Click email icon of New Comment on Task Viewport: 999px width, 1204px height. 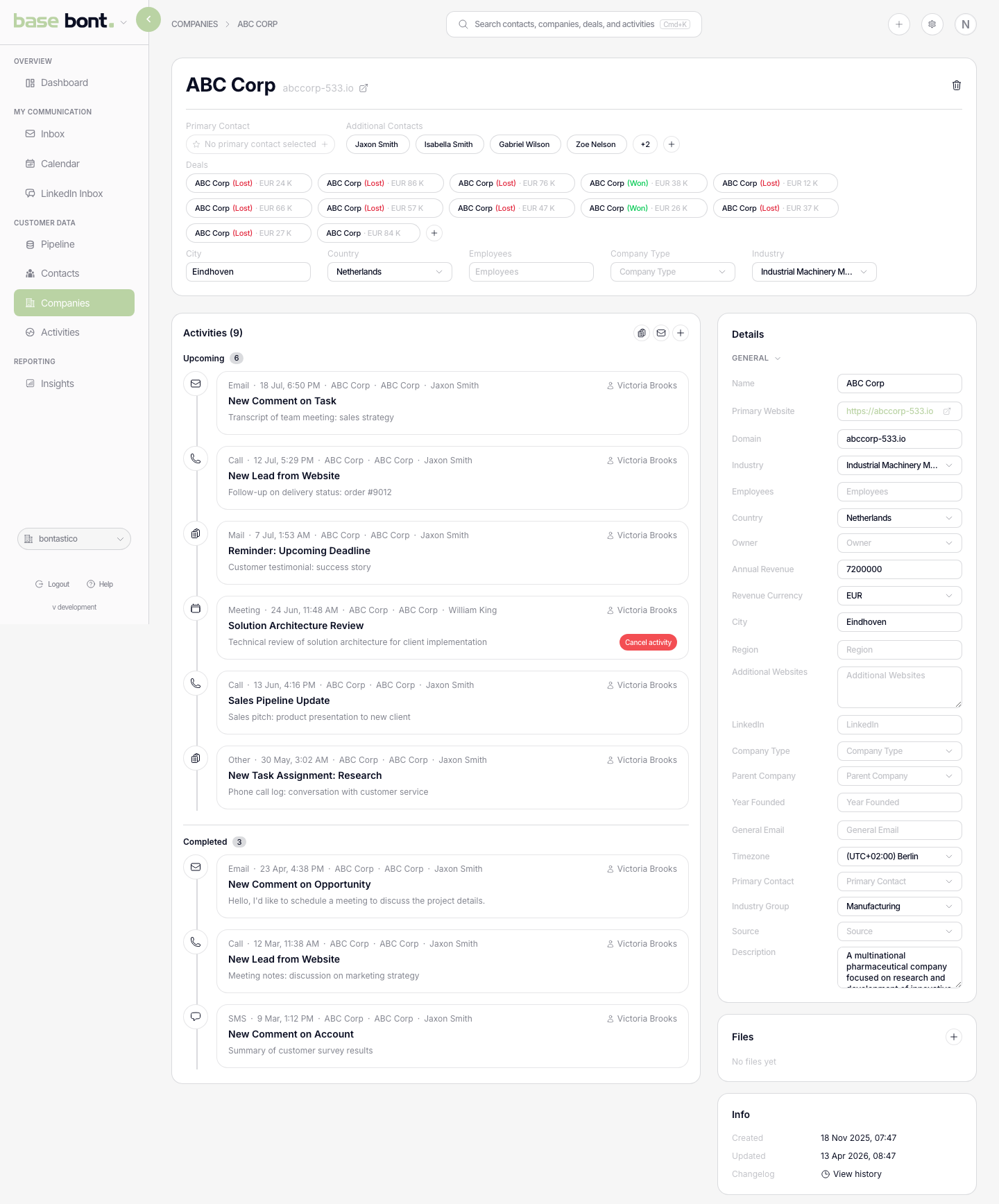196,384
